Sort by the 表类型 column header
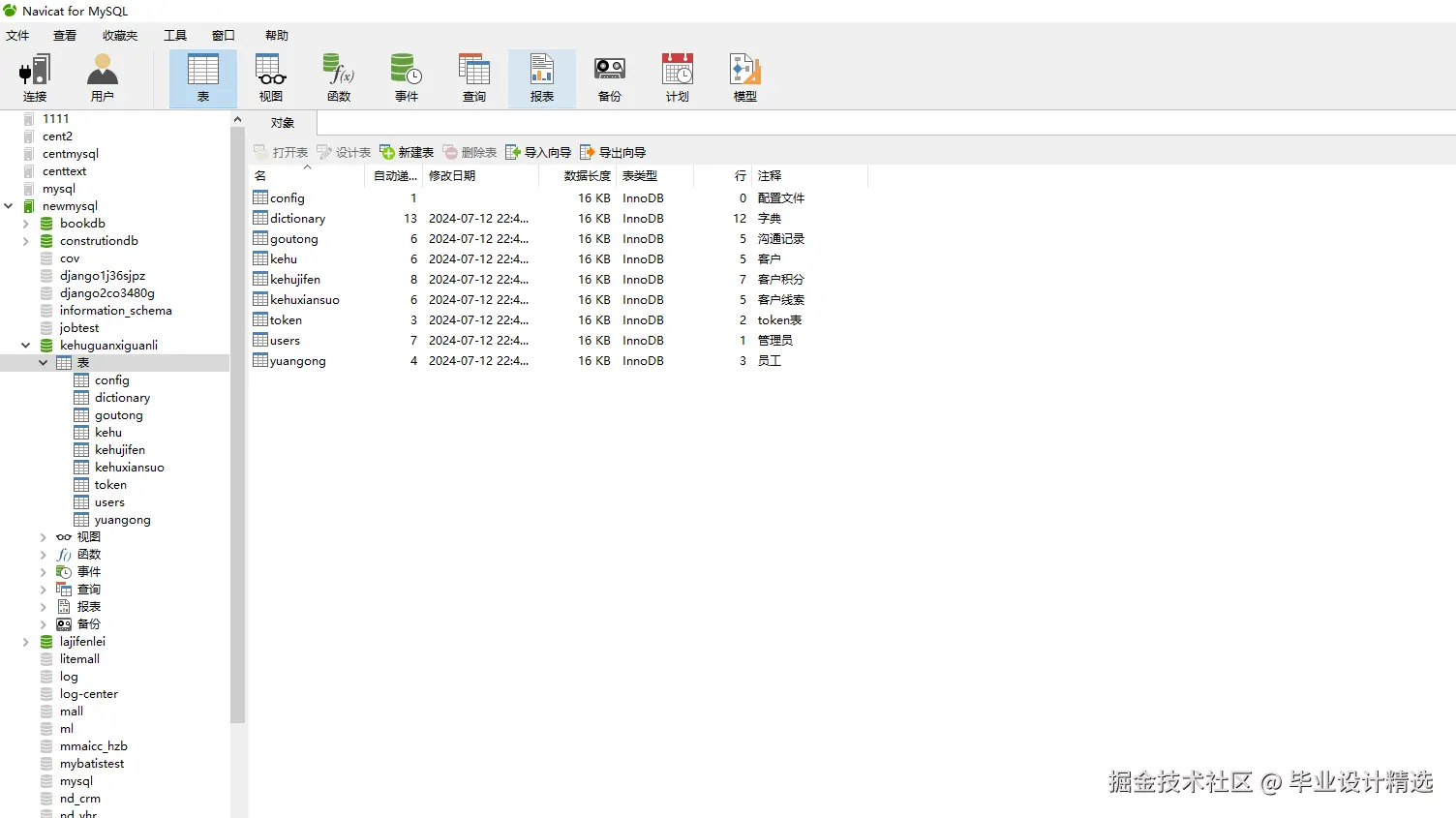This screenshot has height=818, width=1456. (x=655, y=175)
